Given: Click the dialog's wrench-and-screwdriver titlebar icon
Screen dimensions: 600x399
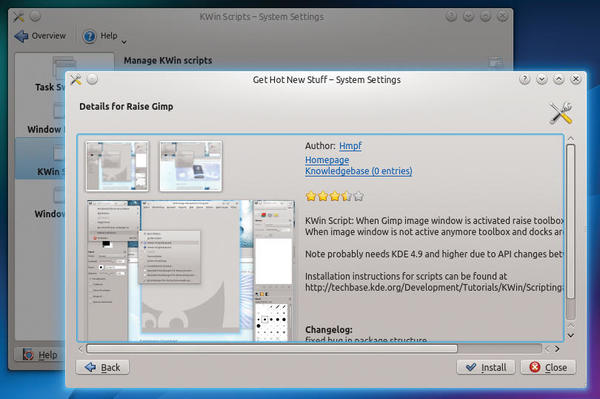Looking at the screenshot, I should point(76,80).
